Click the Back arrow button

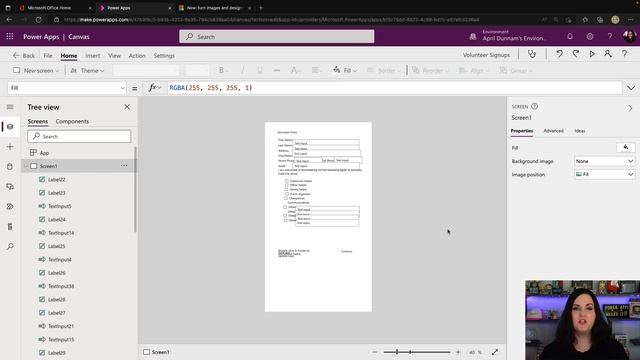click(x=23, y=56)
